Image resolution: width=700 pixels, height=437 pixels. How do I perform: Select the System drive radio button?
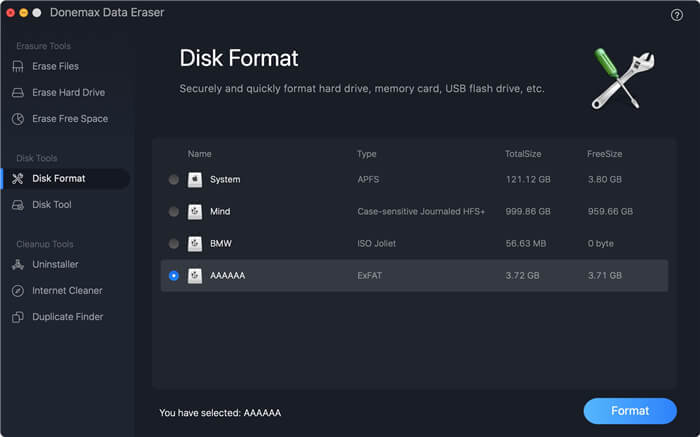pos(174,179)
